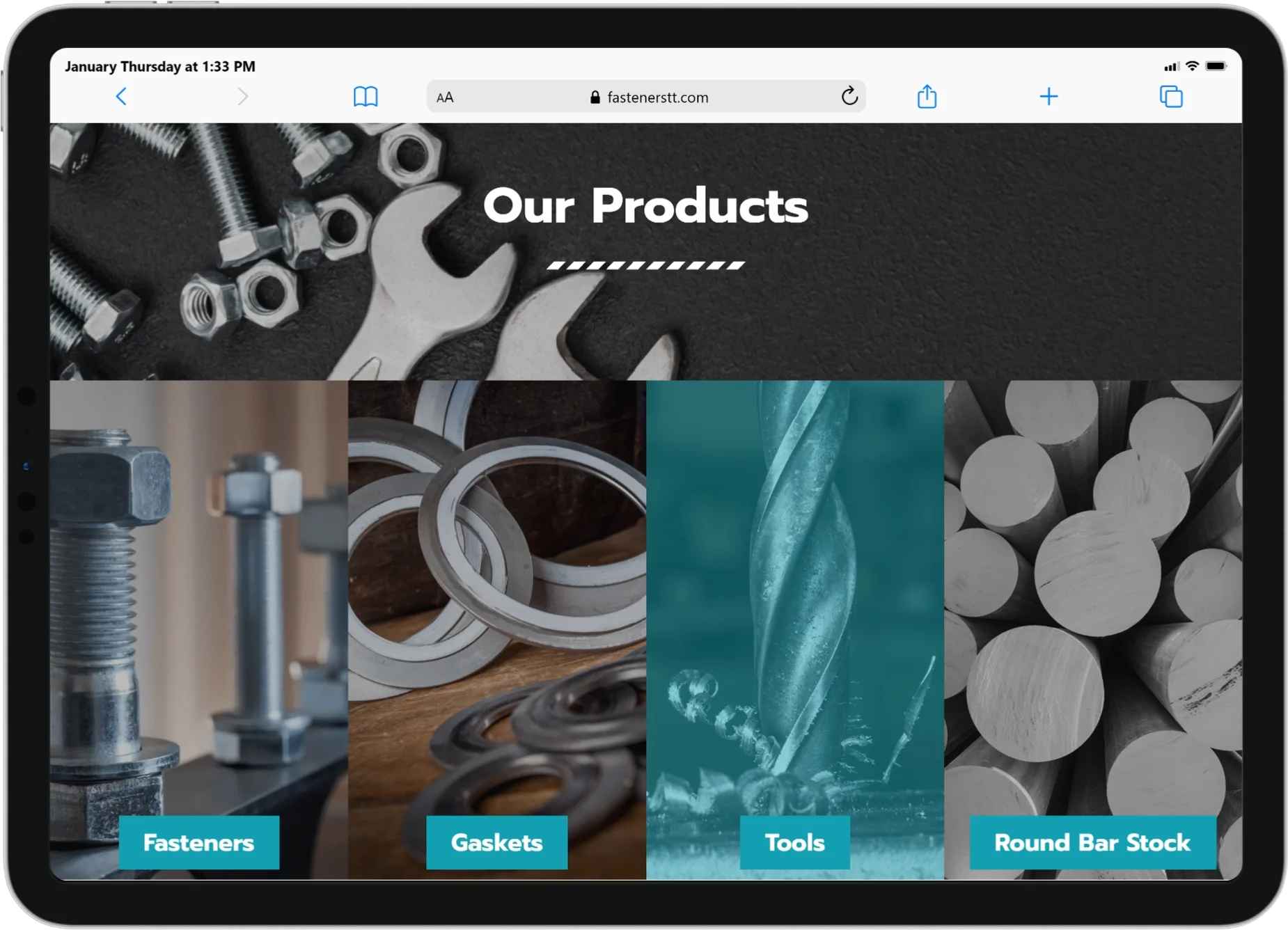Click the padlock icon in the address bar
Image resolution: width=1288 pixels, height=930 pixels.
click(x=595, y=97)
